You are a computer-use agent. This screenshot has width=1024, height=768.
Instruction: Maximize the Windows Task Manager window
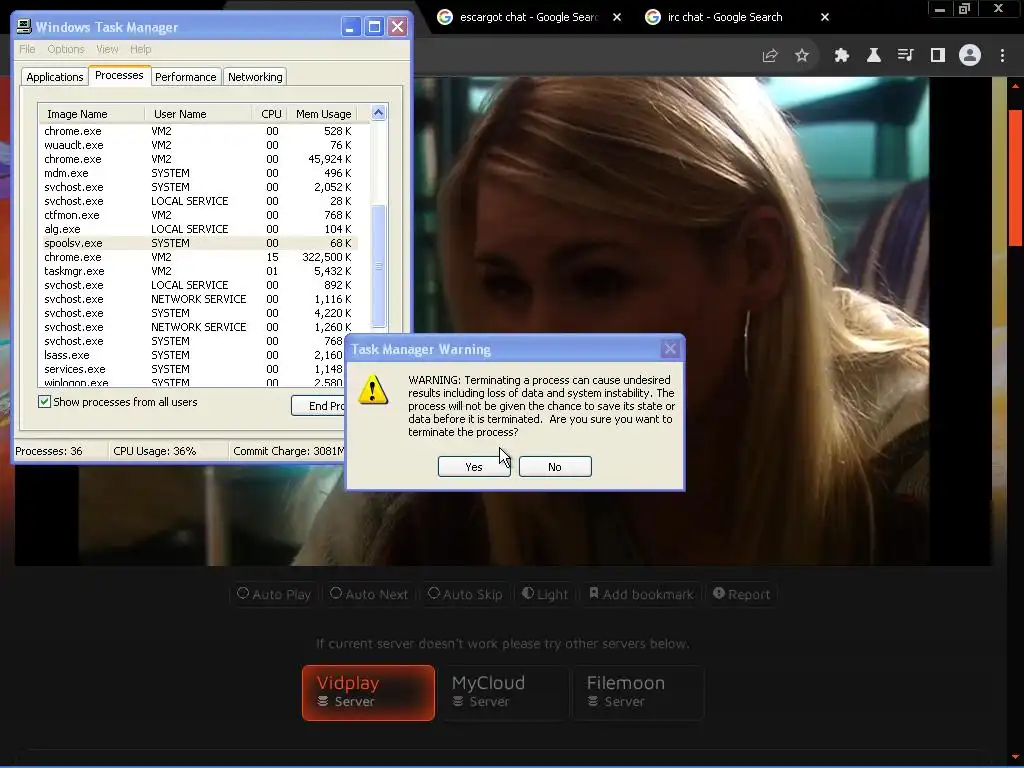(x=374, y=27)
